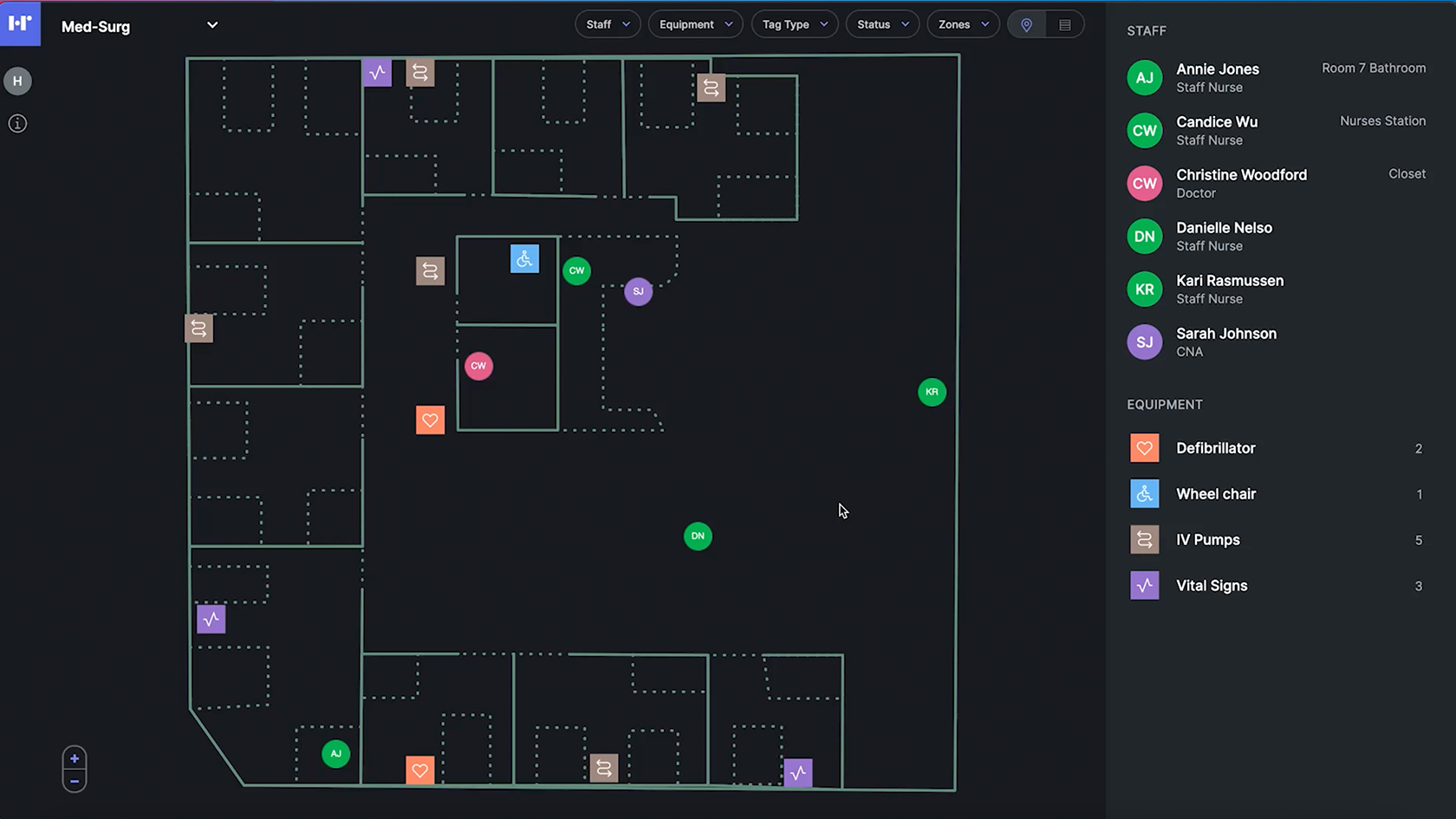Click Annie Jones' AJ avatar badge
Viewport: 1456px width, 819px height.
(x=1144, y=77)
